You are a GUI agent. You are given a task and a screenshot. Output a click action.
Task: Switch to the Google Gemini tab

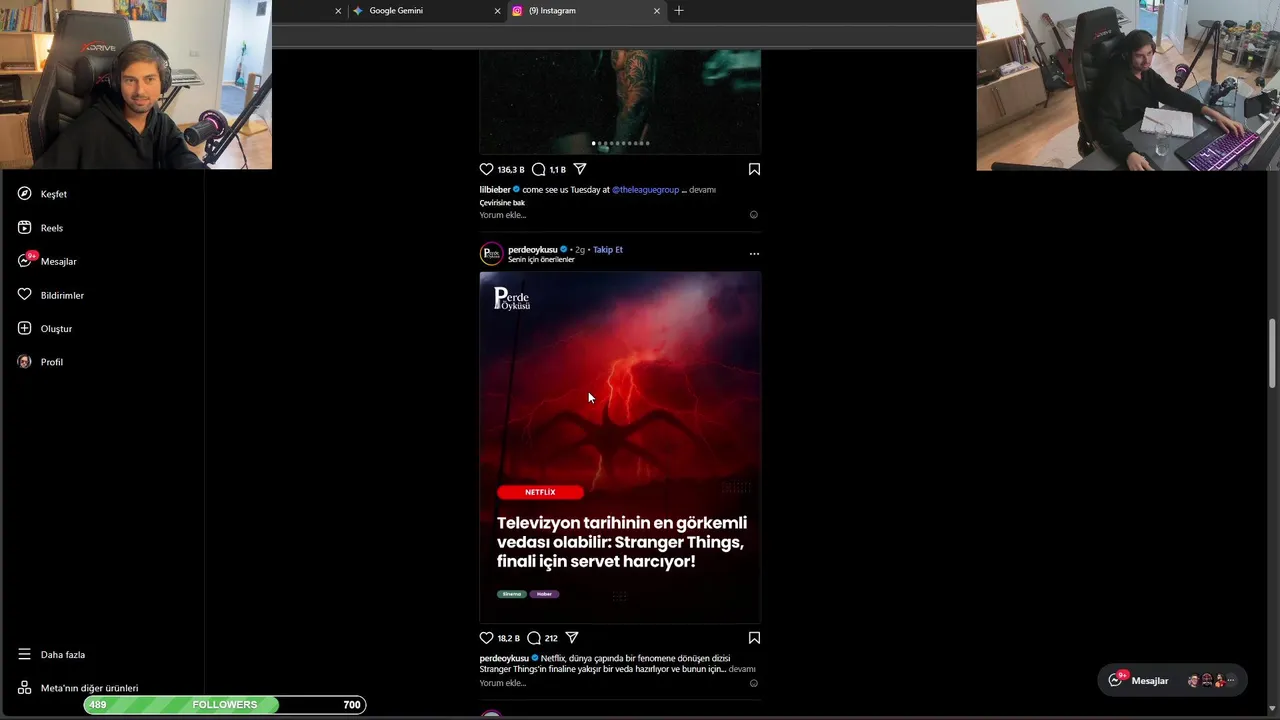426,11
